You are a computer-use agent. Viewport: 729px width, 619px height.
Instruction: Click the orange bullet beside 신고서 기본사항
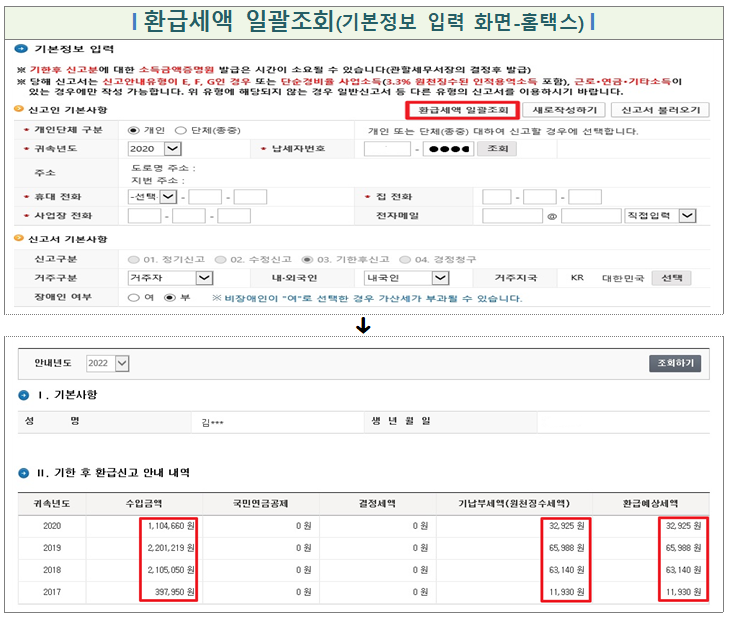(x=19, y=238)
